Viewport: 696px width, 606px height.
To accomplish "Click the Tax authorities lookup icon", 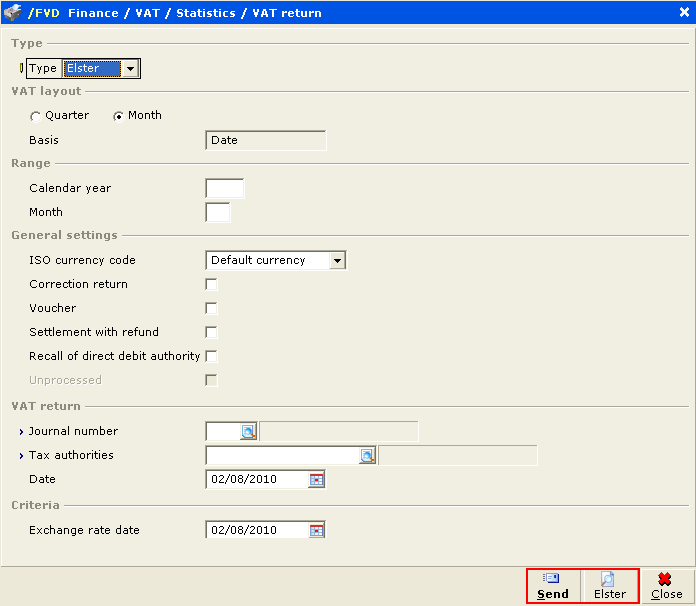I will point(367,455).
